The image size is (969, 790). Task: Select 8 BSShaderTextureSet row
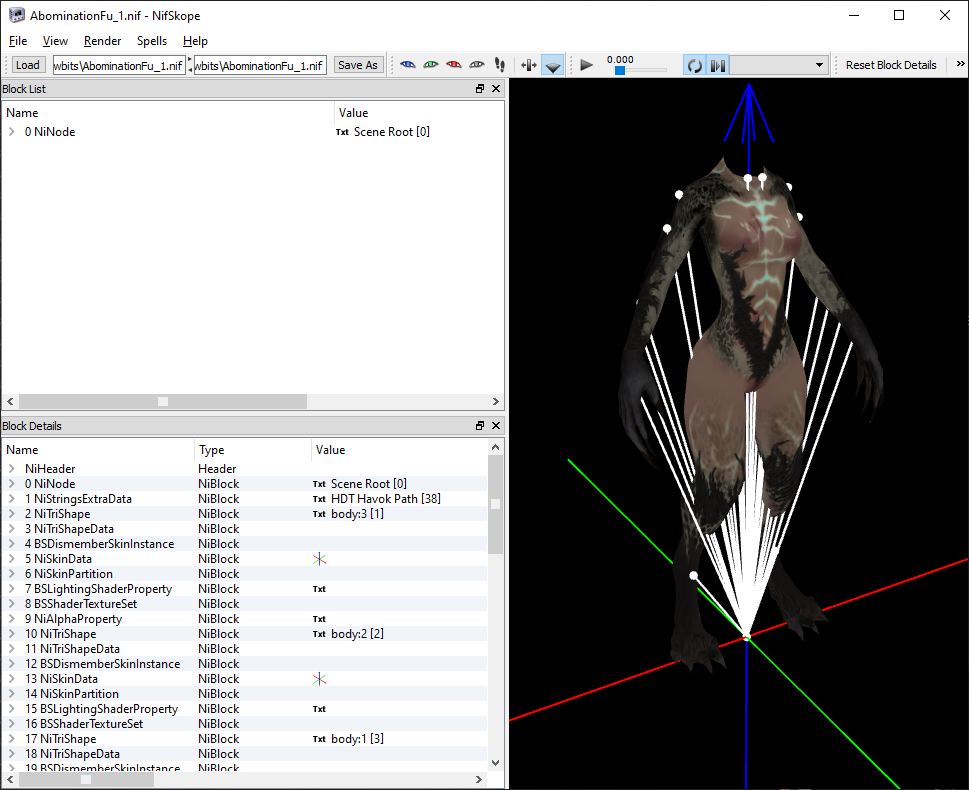(x=81, y=604)
